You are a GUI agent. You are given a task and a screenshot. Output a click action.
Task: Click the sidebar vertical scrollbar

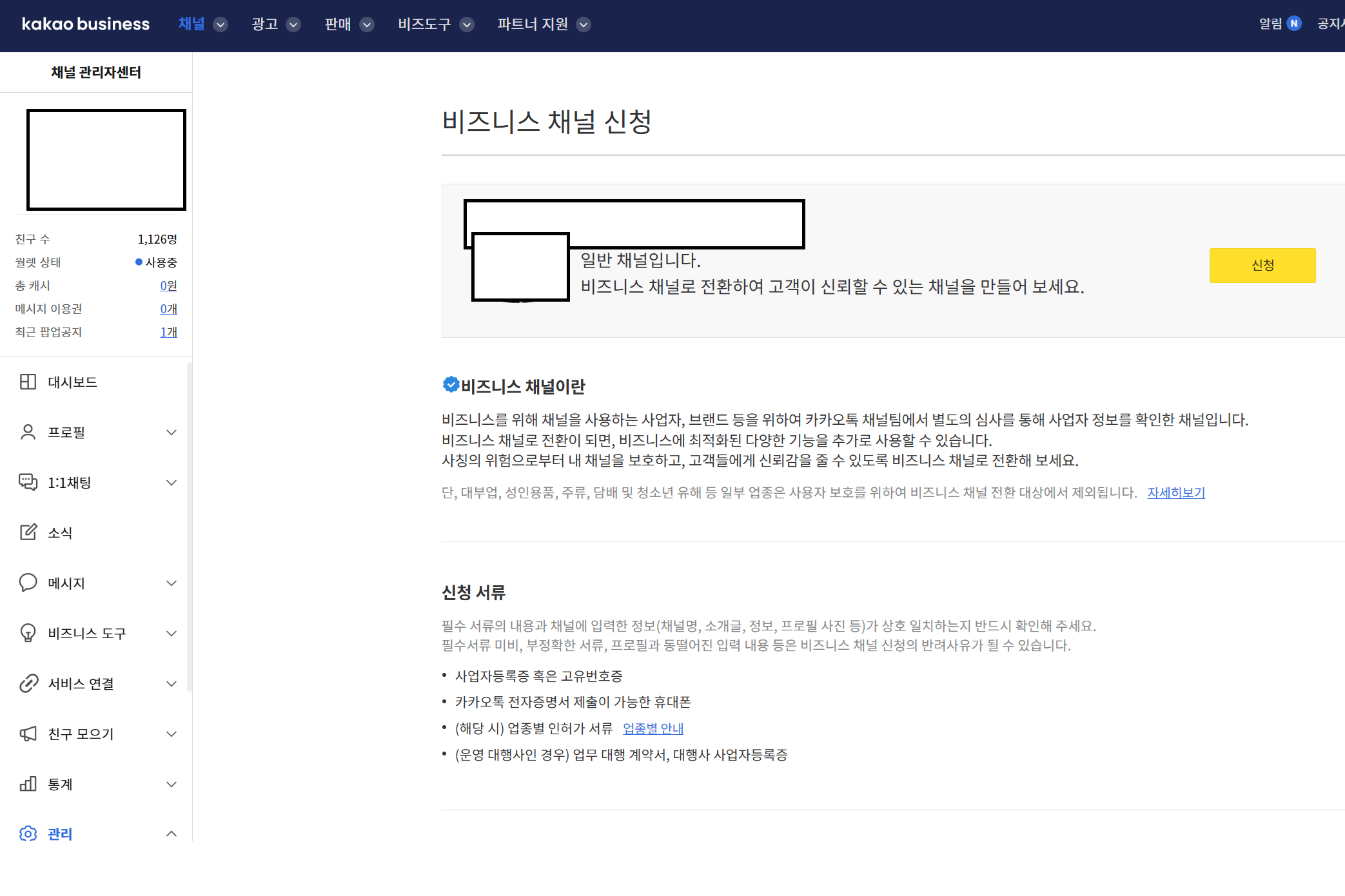[x=189, y=526]
